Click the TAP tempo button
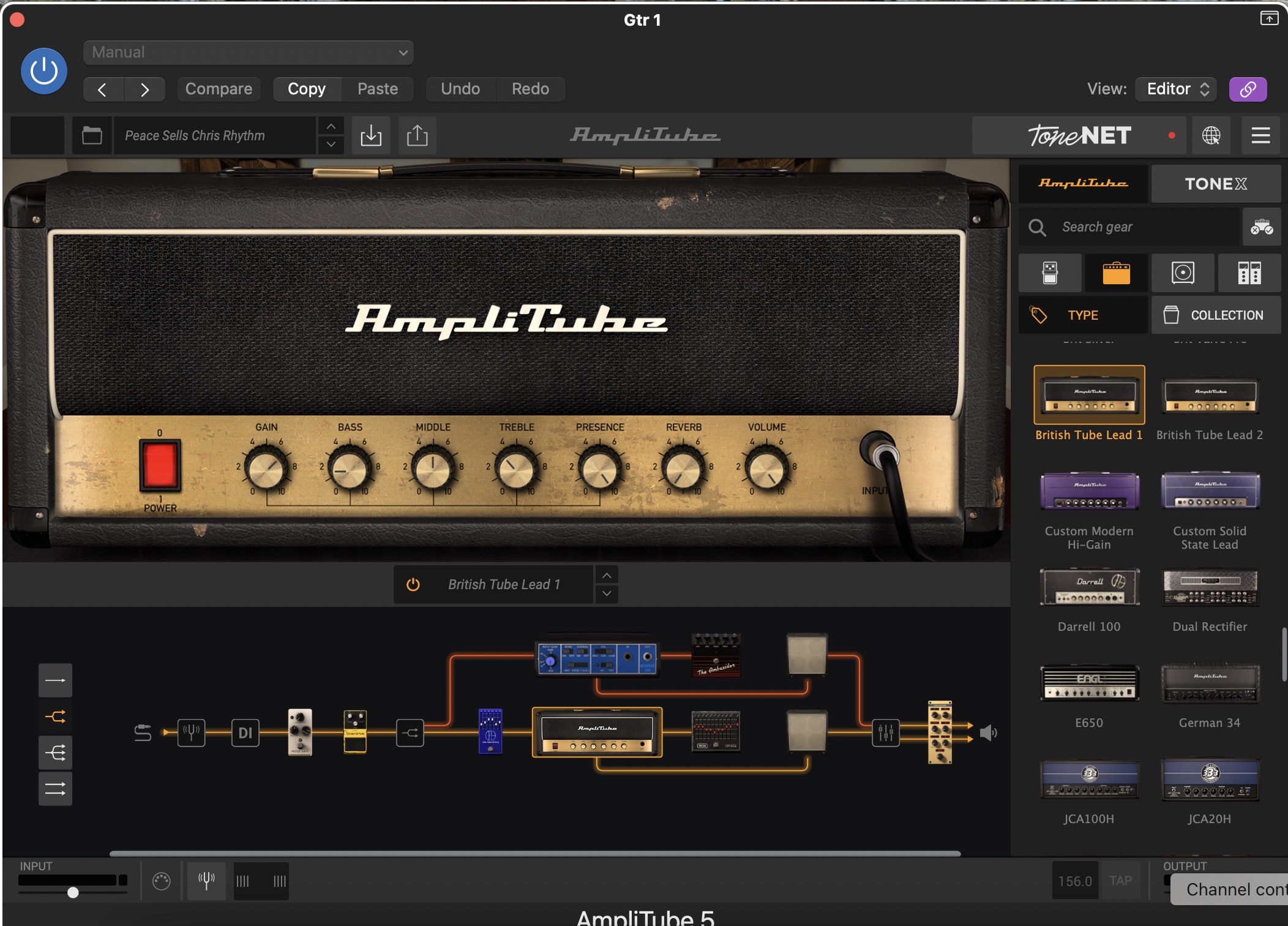This screenshot has width=1288, height=926. [1120, 881]
